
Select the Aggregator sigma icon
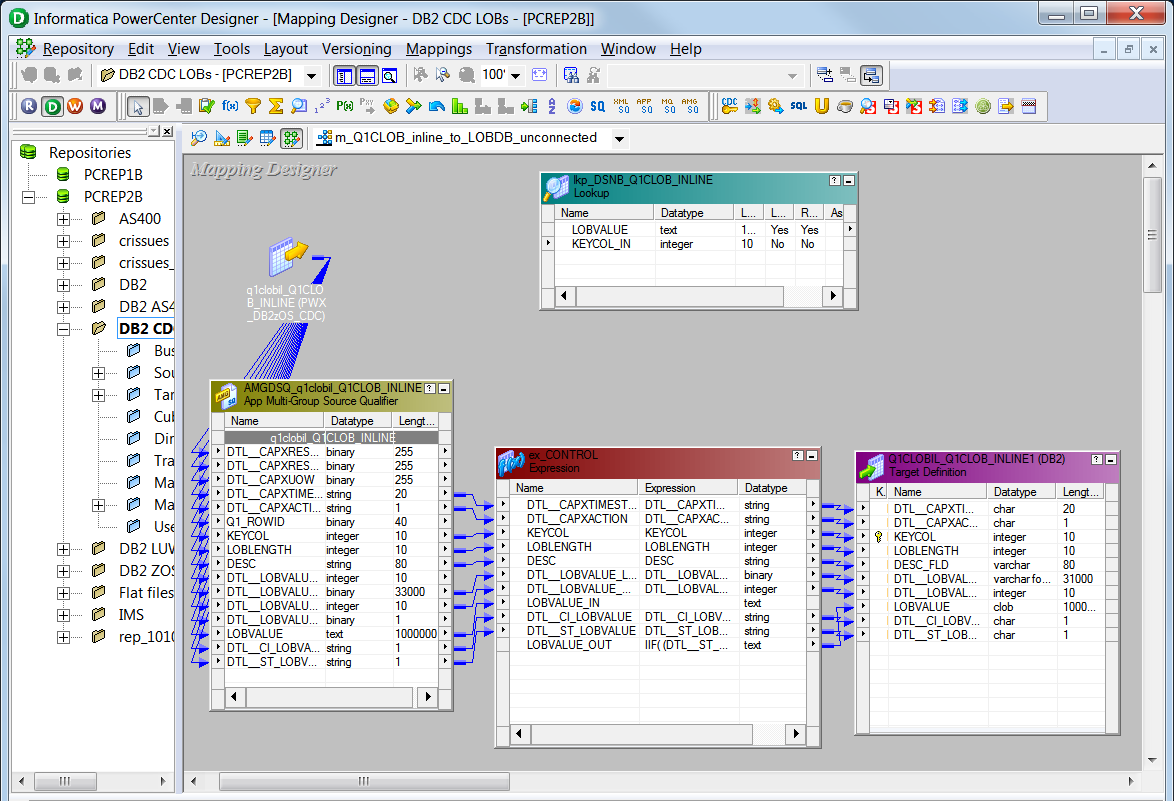(x=276, y=106)
